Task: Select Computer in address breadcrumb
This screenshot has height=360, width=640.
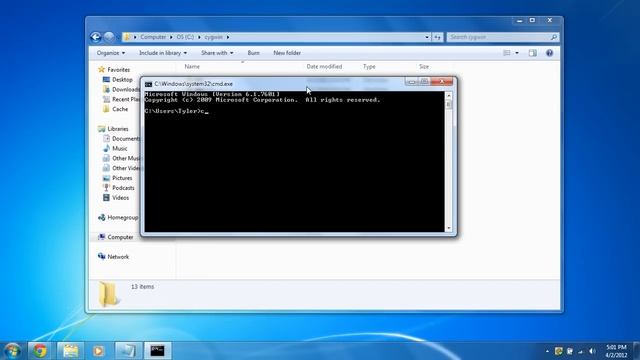Action: click(x=153, y=37)
